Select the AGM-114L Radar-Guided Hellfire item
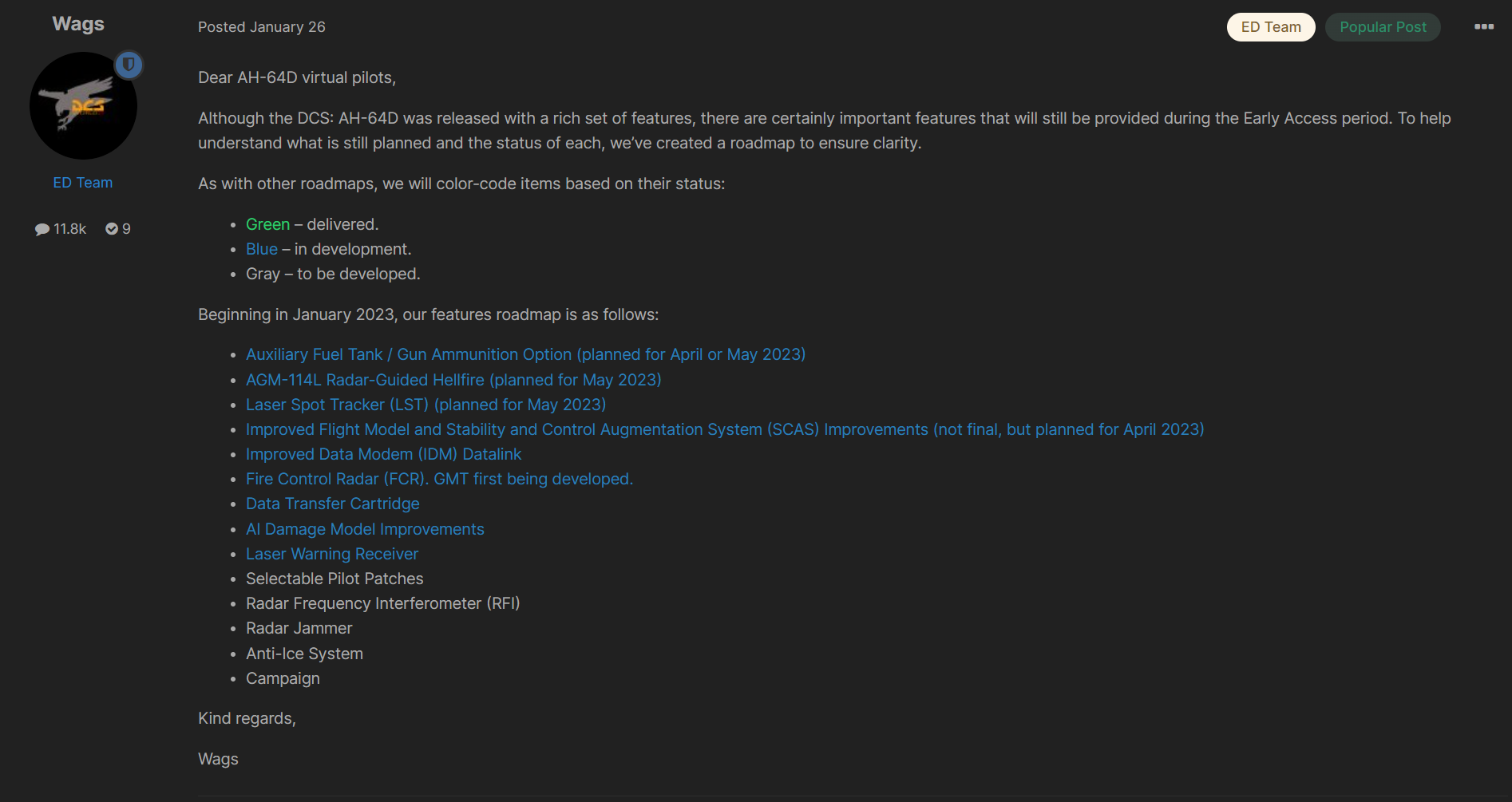1512x802 pixels. coord(453,380)
